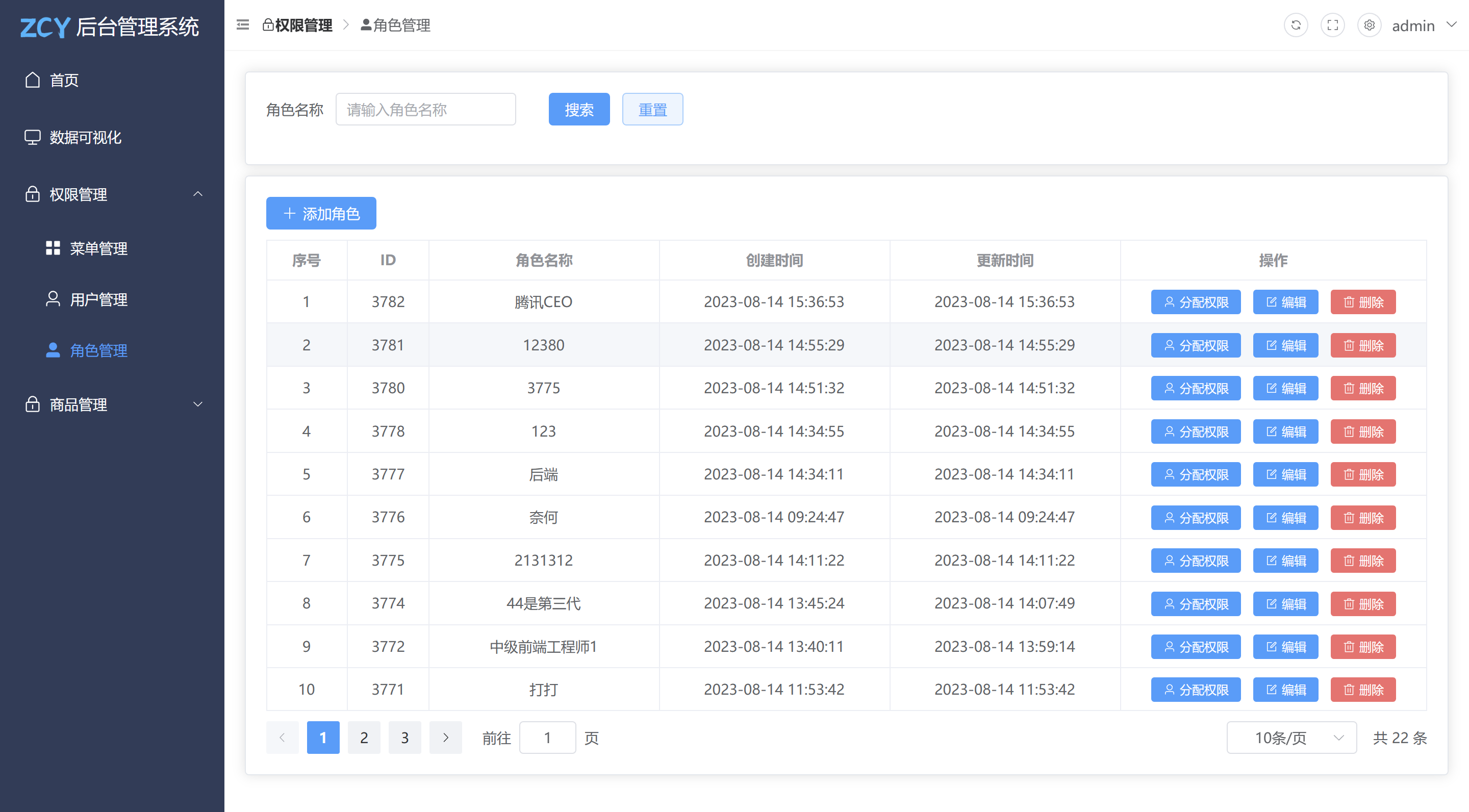Assign permissions for 打打 role
1469x812 pixels.
click(x=1196, y=690)
